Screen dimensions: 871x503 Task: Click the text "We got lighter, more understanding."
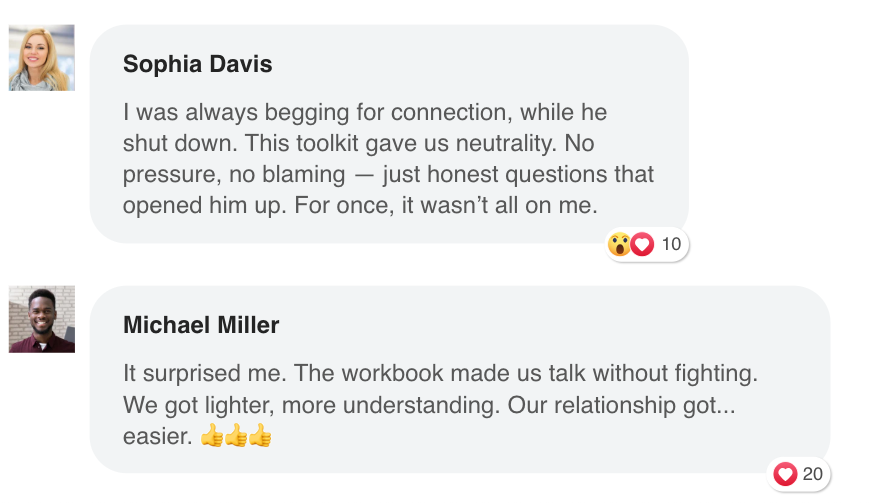pos(312,406)
